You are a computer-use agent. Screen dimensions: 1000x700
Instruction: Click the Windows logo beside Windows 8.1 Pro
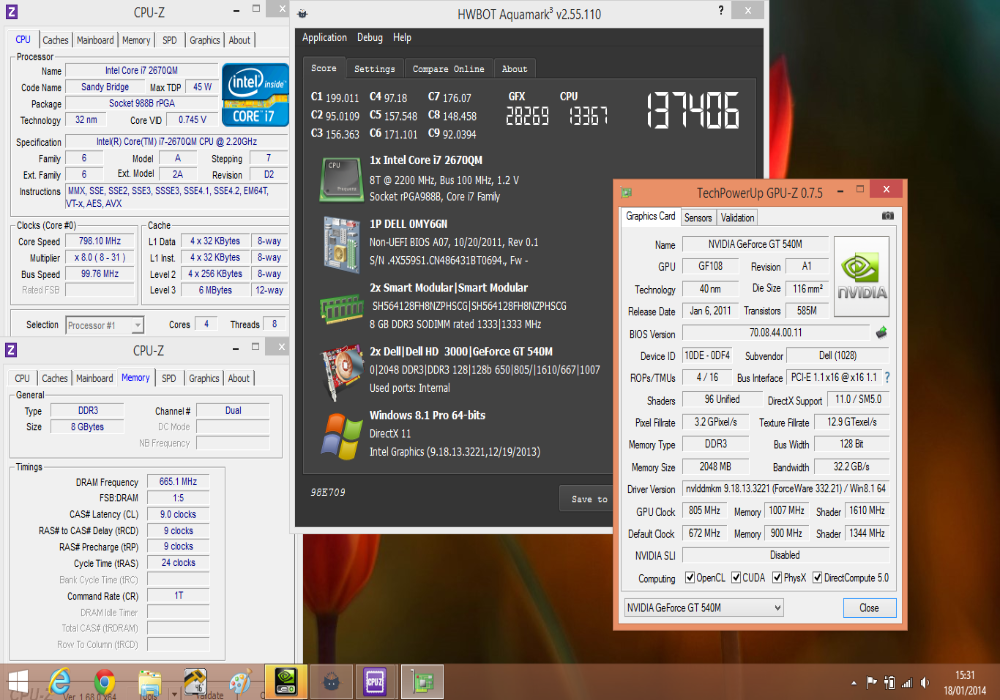341,437
